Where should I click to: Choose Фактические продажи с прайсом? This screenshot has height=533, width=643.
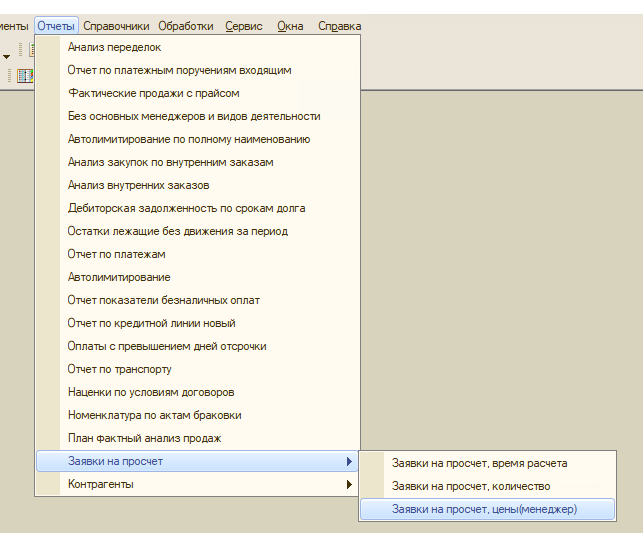pos(198,93)
